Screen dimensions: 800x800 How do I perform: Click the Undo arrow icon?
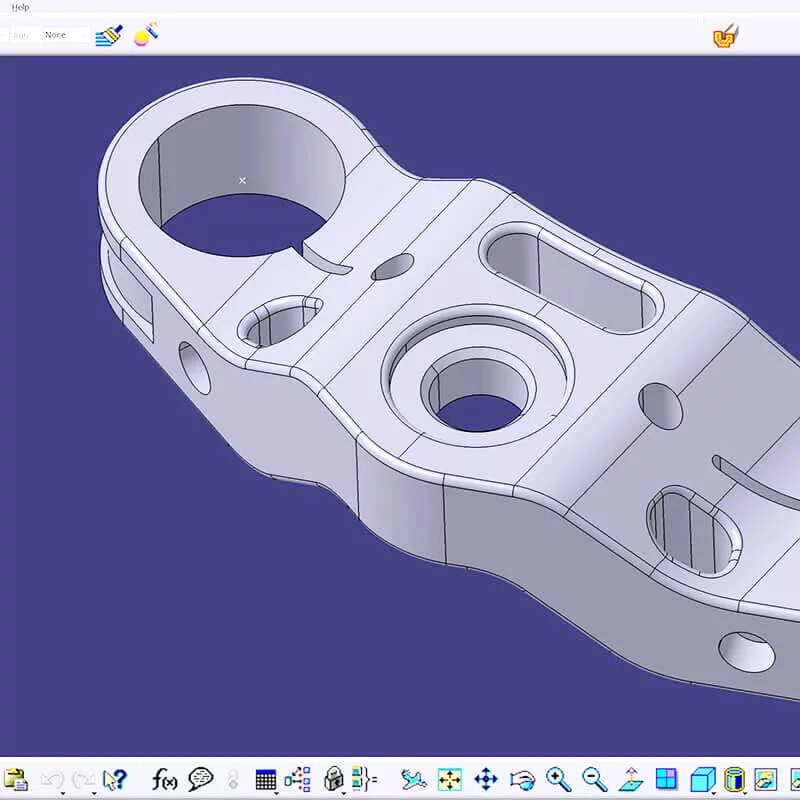click(52, 779)
